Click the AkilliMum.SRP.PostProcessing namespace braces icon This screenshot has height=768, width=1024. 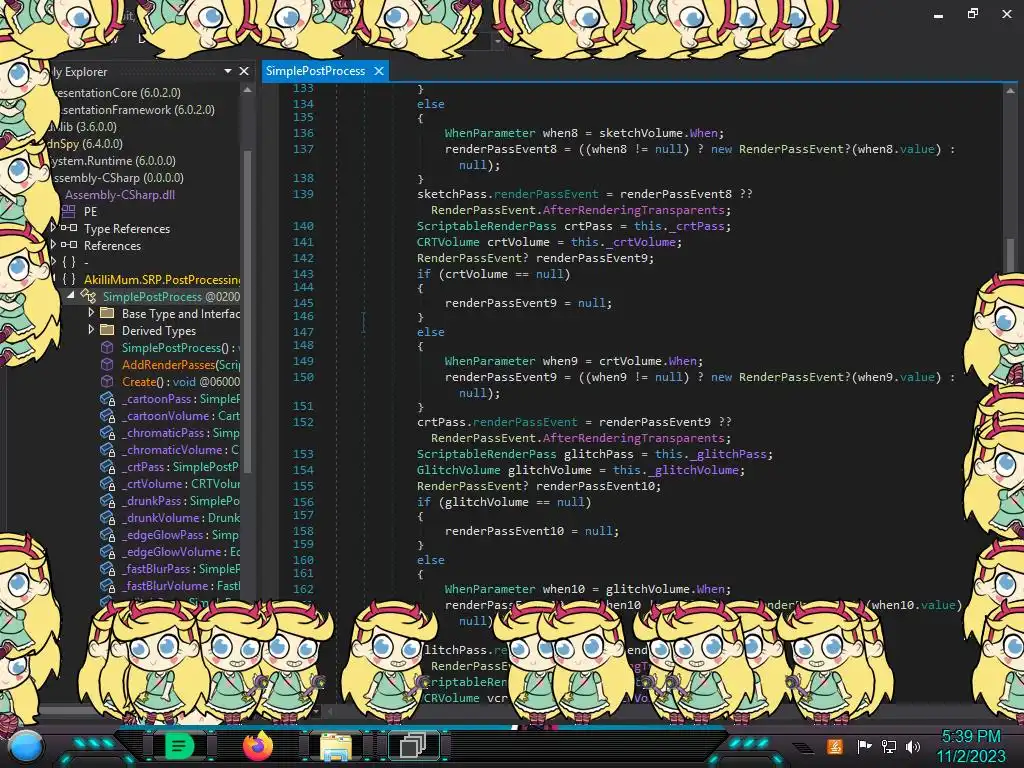[69, 279]
